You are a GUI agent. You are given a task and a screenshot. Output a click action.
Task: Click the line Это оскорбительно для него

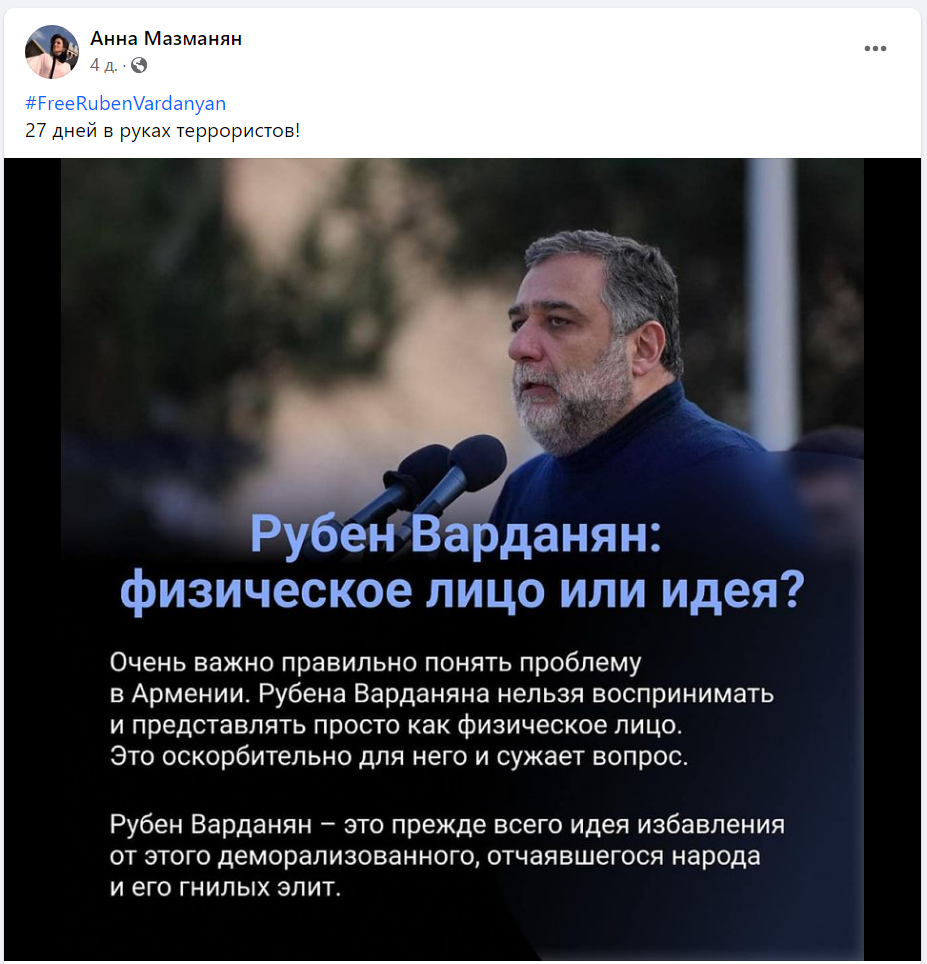pyautogui.click(x=399, y=756)
